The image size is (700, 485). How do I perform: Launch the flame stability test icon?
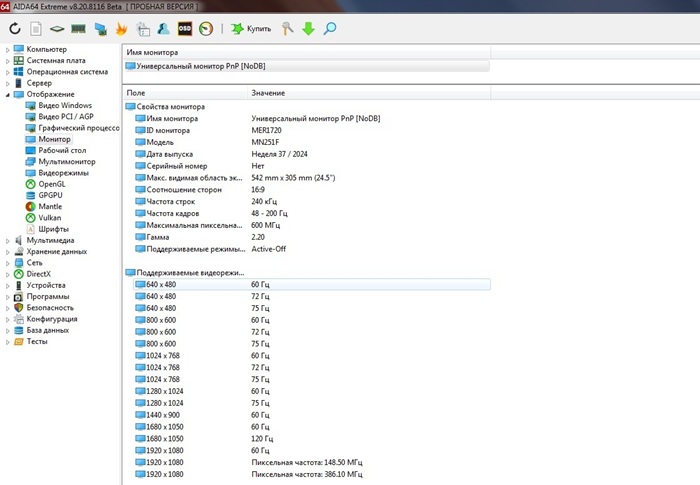[121, 29]
